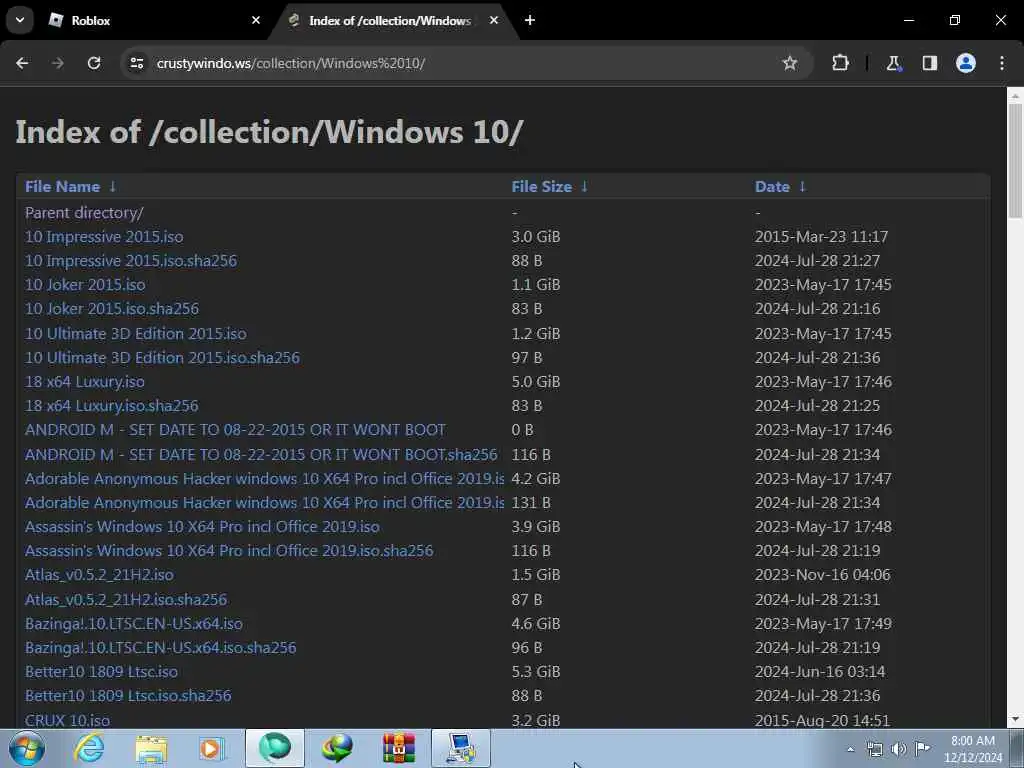View site information icon in address bar

(x=136, y=63)
